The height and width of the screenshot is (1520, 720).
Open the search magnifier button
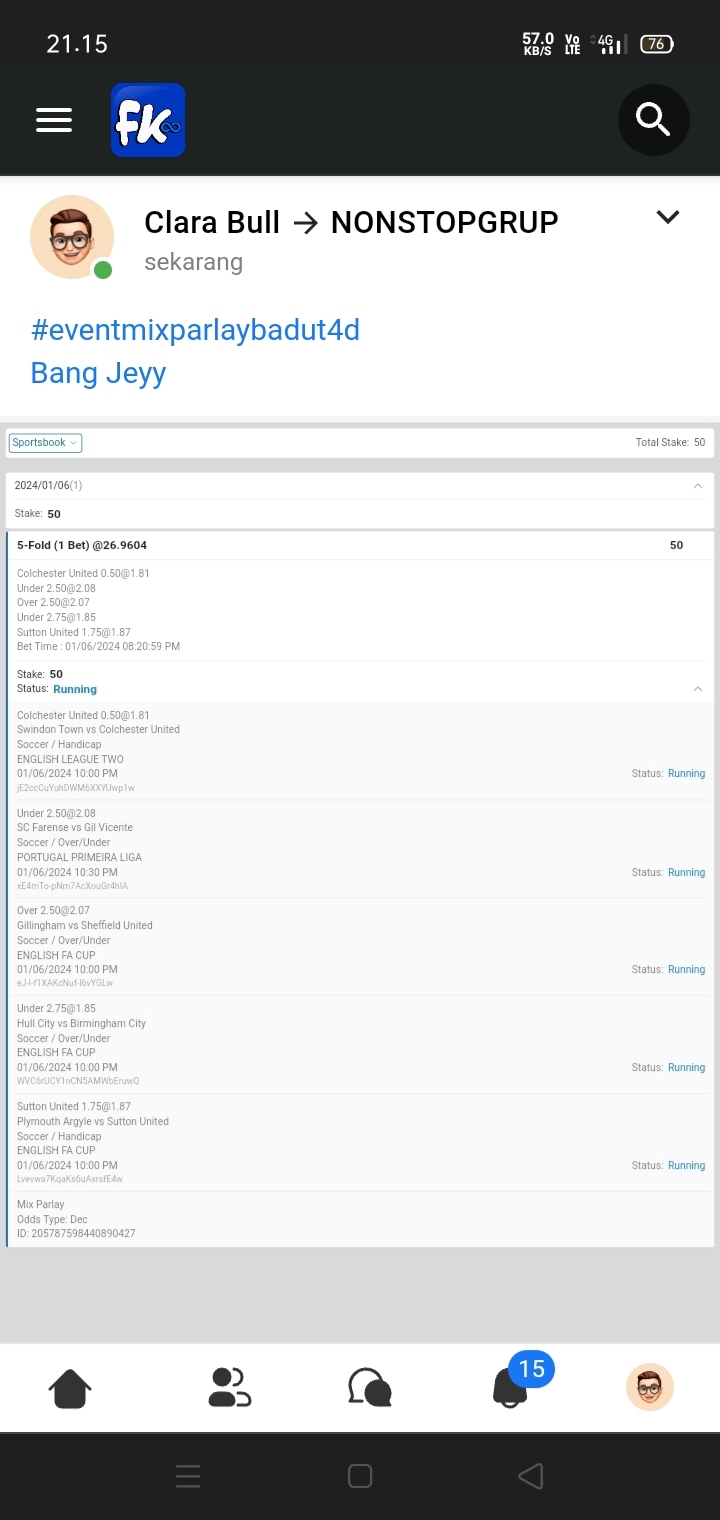[x=653, y=120]
